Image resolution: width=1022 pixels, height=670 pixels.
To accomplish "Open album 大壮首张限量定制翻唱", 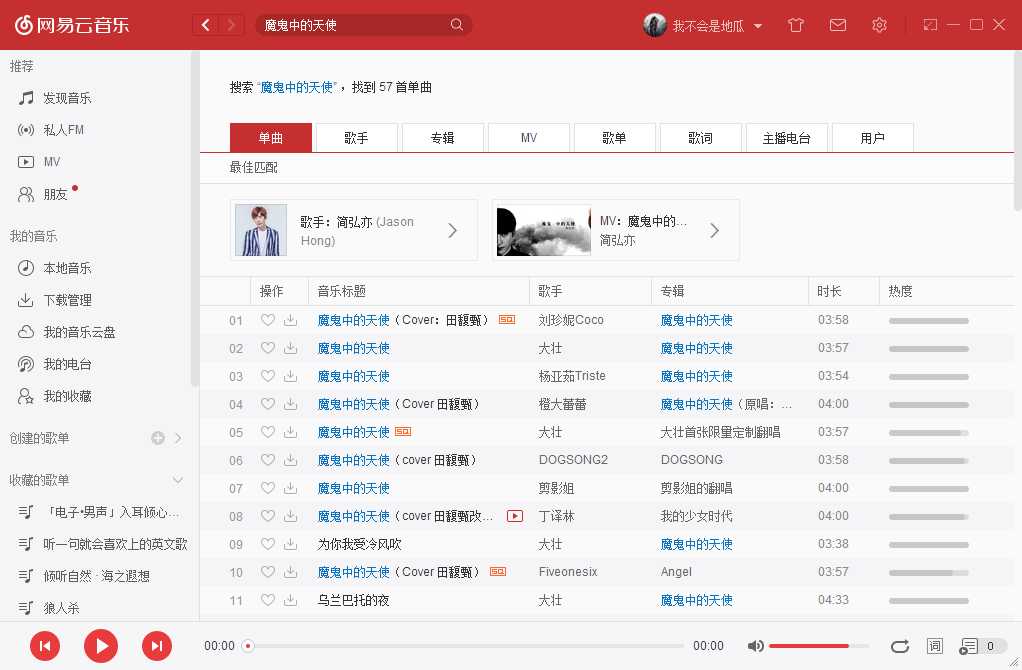I will [x=720, y=432].
